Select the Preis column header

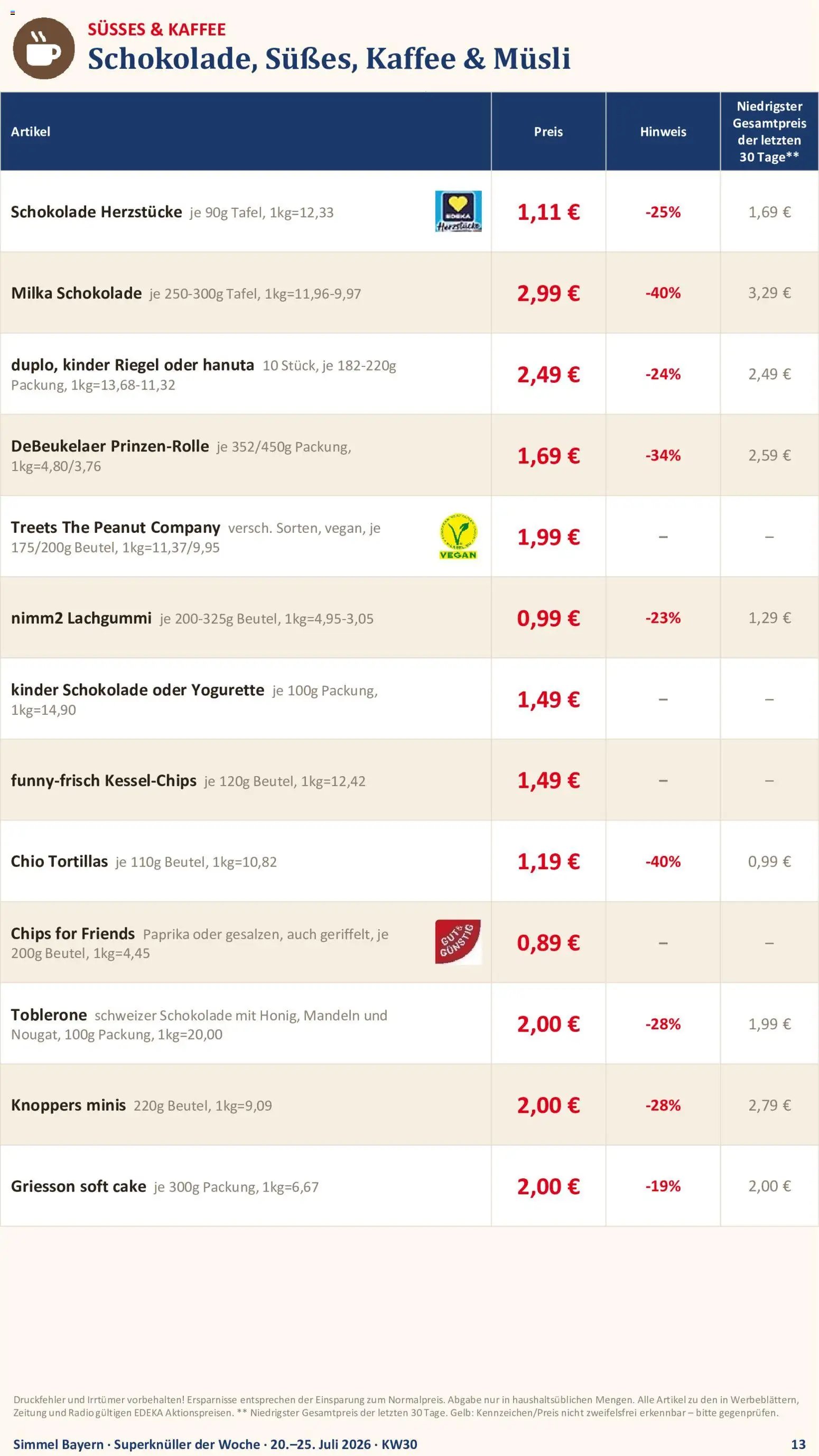[x=548, y=131]
